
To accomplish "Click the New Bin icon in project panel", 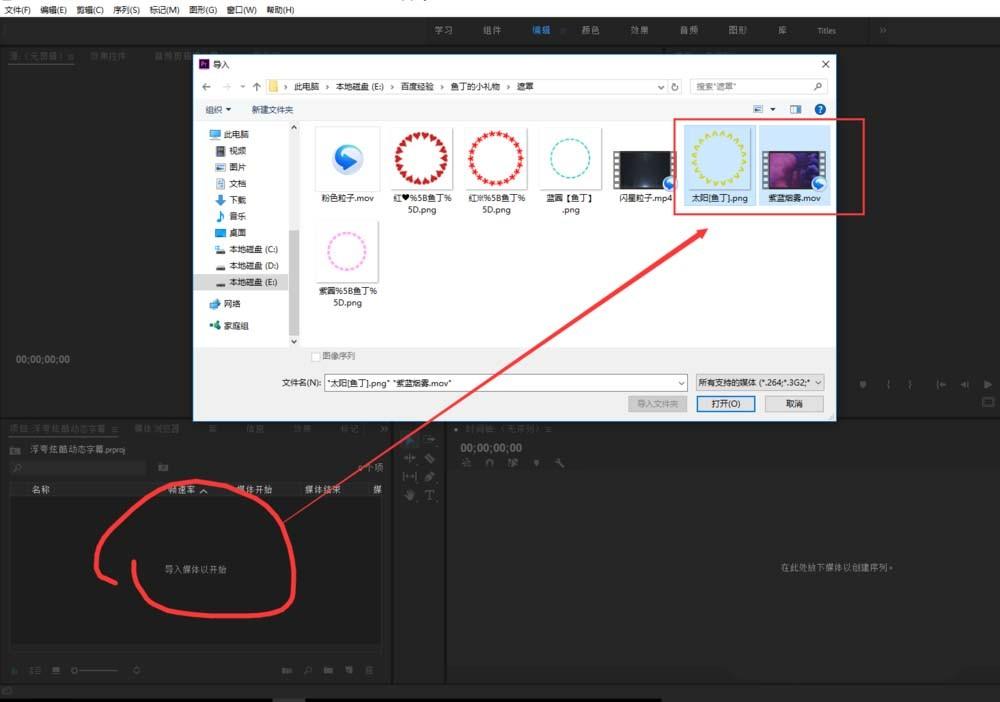I will pyautogui.click(x=328, y=669).
